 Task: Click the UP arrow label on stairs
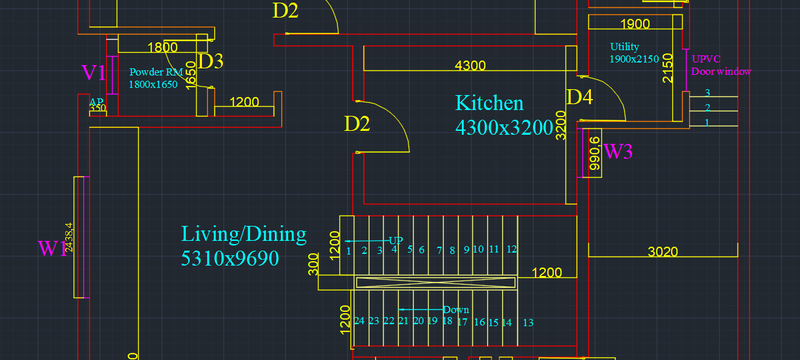(396, 240)
